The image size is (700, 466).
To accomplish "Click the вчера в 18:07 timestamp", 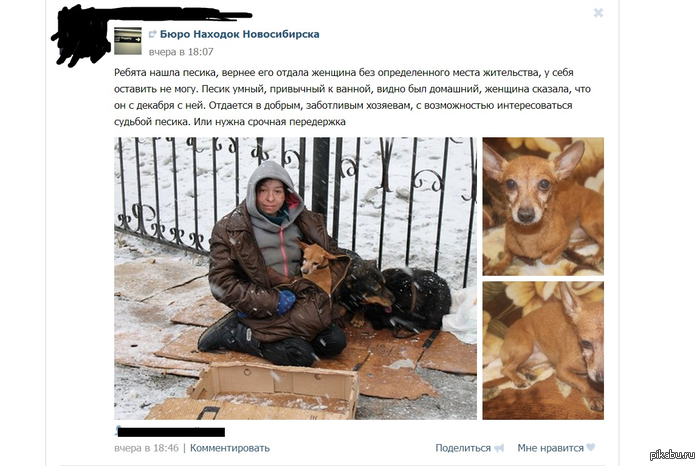I will [181, 52].
